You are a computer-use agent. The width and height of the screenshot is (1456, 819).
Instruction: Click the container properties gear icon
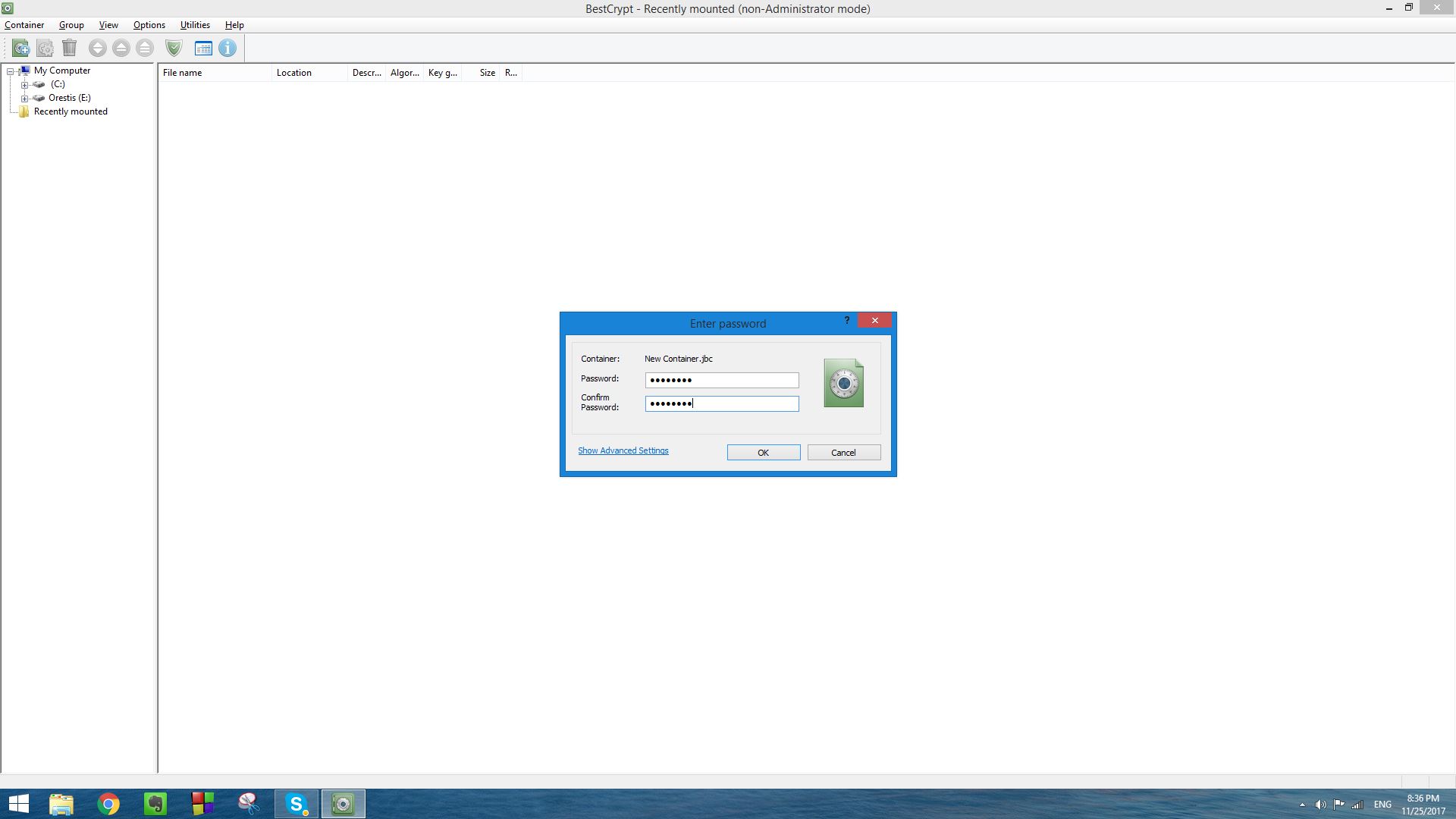pos(45,48)
